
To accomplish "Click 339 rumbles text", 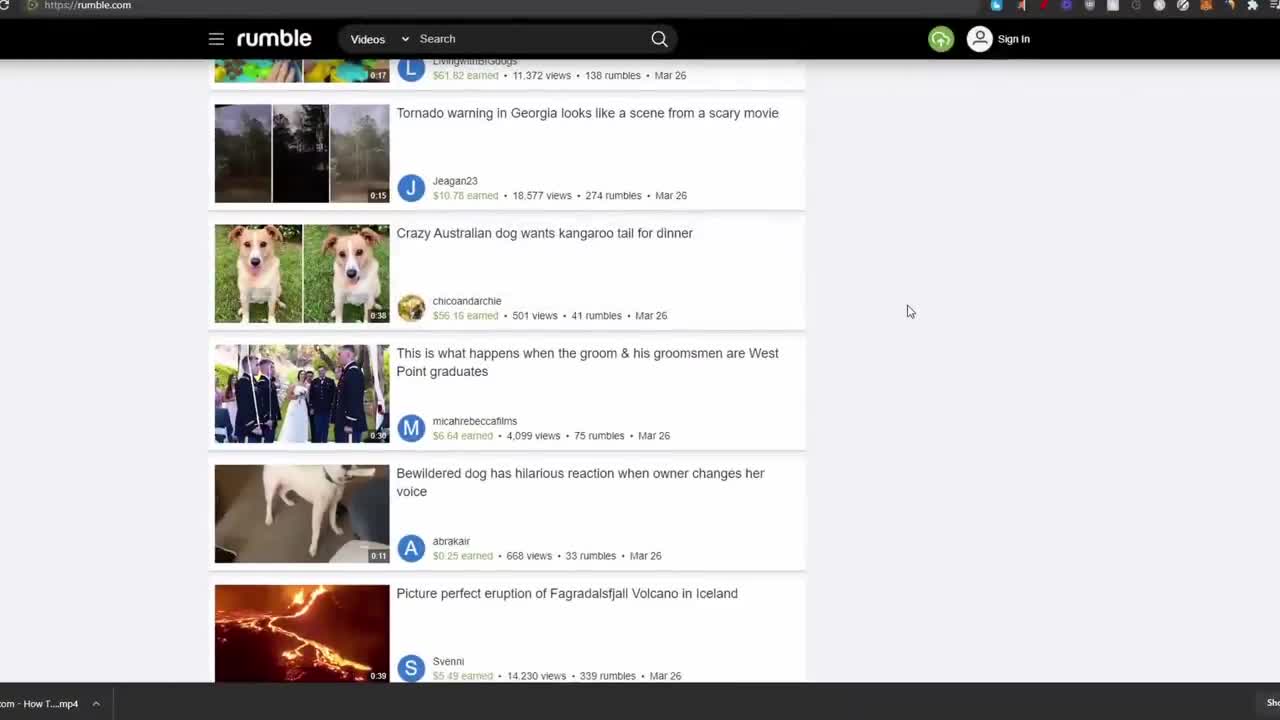I will 607,676.
